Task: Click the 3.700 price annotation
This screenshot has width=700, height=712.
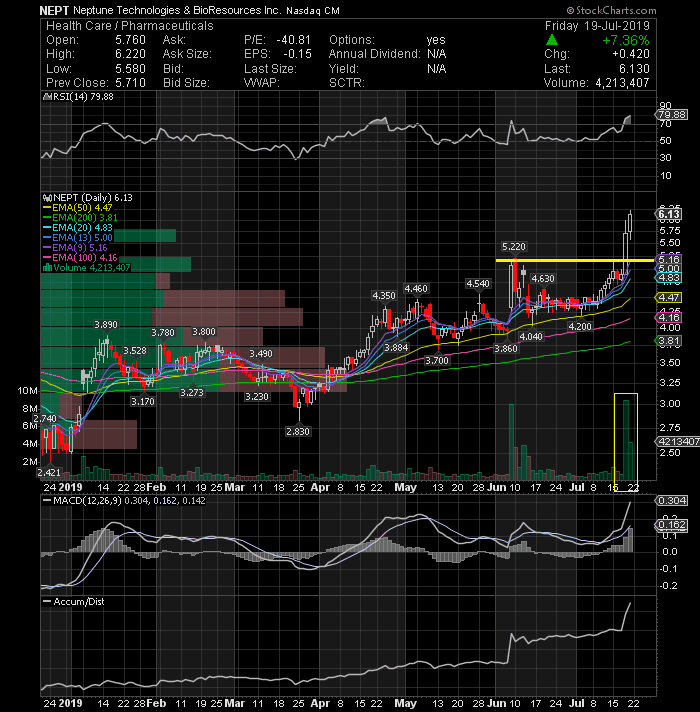Action: click(437, 361)
